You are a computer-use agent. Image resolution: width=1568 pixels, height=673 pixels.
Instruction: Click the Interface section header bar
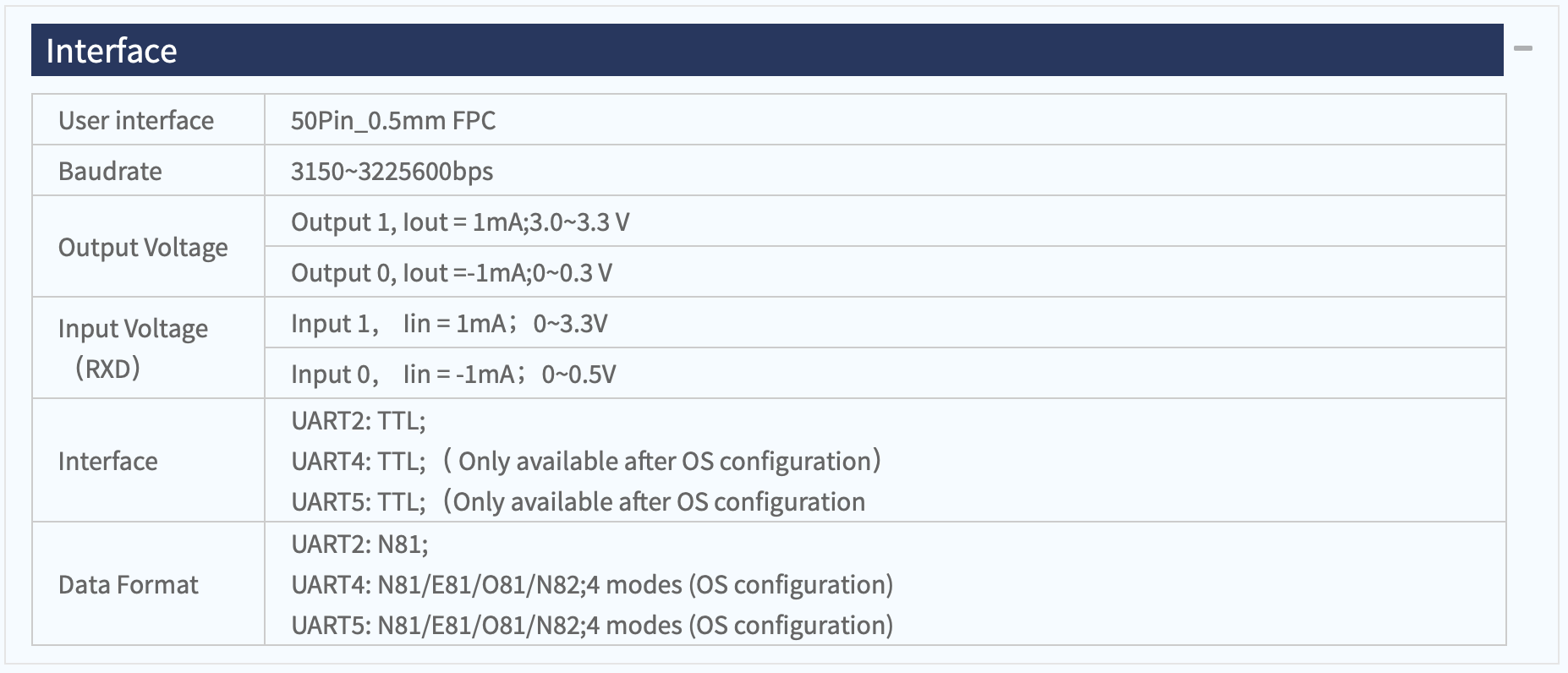(x=767, y=50)
